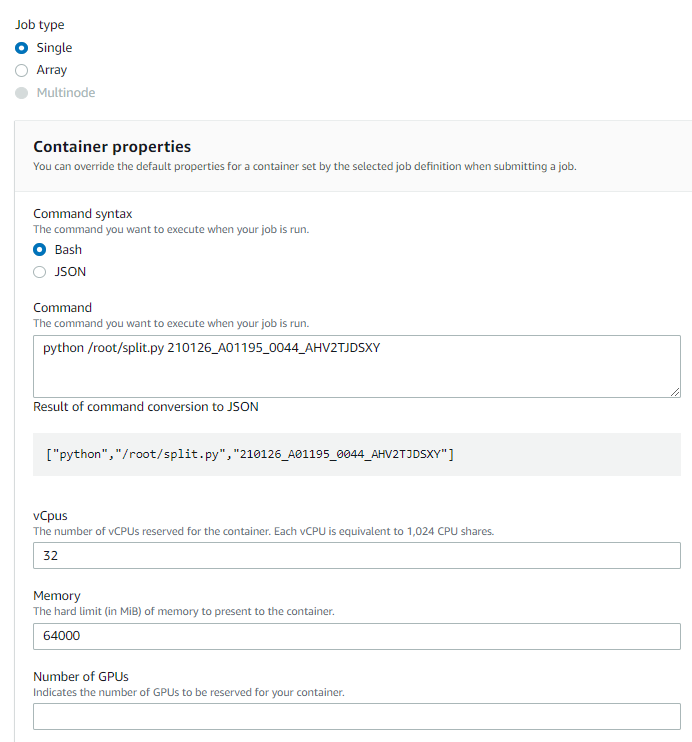This screenshot has height=742, width=692.
Task: Click the Container properties heading
Action: coord(112,147)
